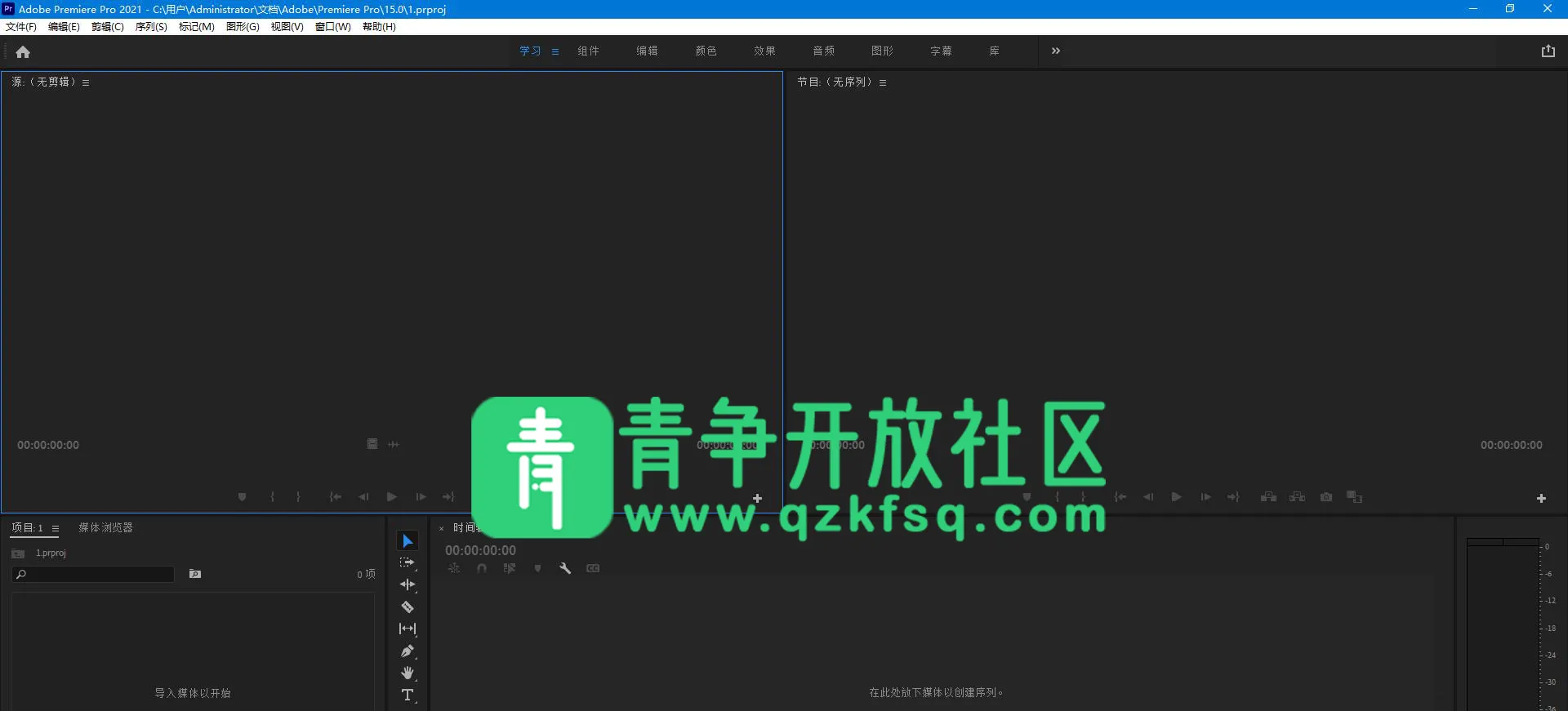Select the Slip tool

point(408,629)
